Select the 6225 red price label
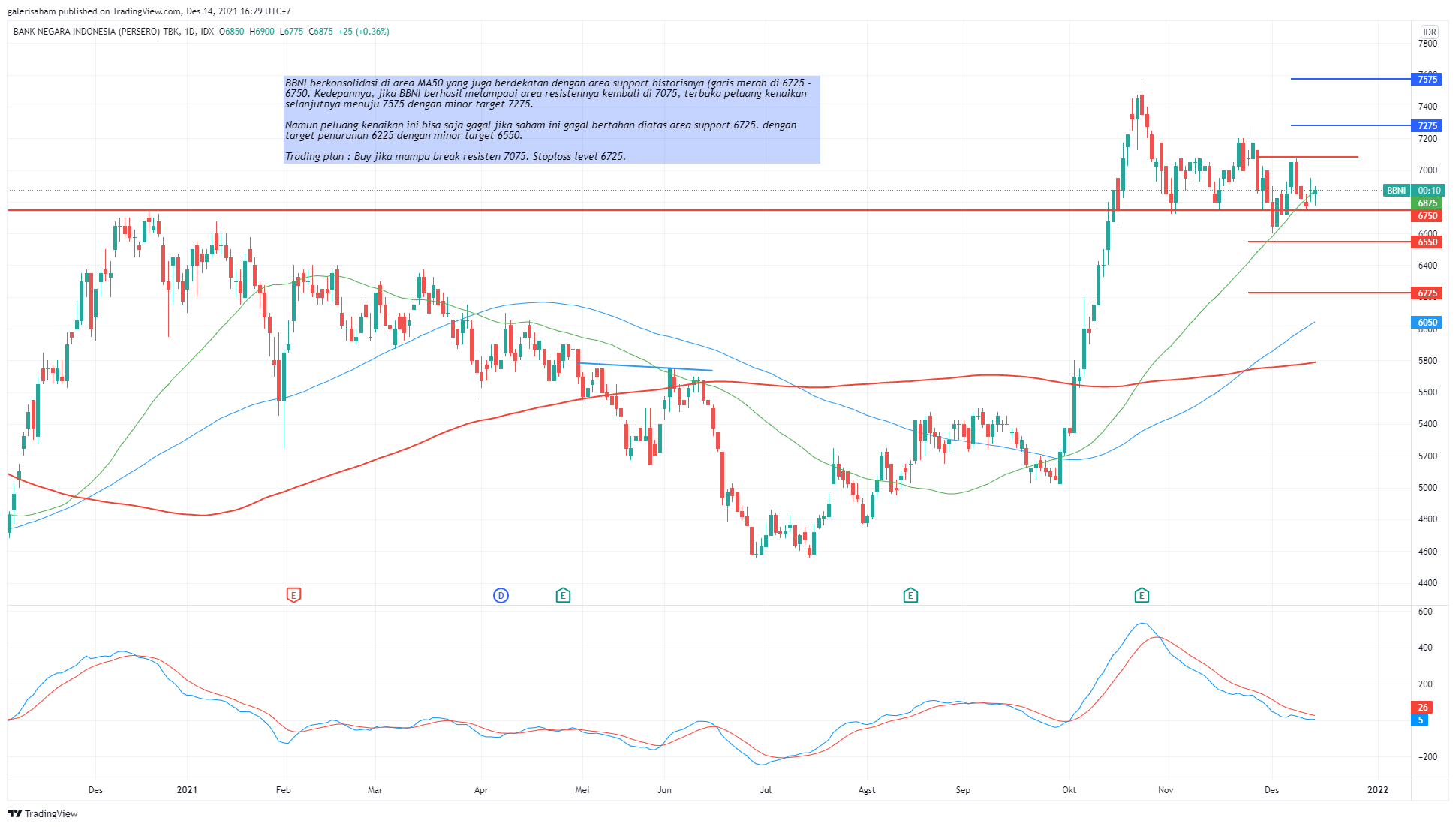This screenshot has width=1456, height=827. (x=1427, y=293)
